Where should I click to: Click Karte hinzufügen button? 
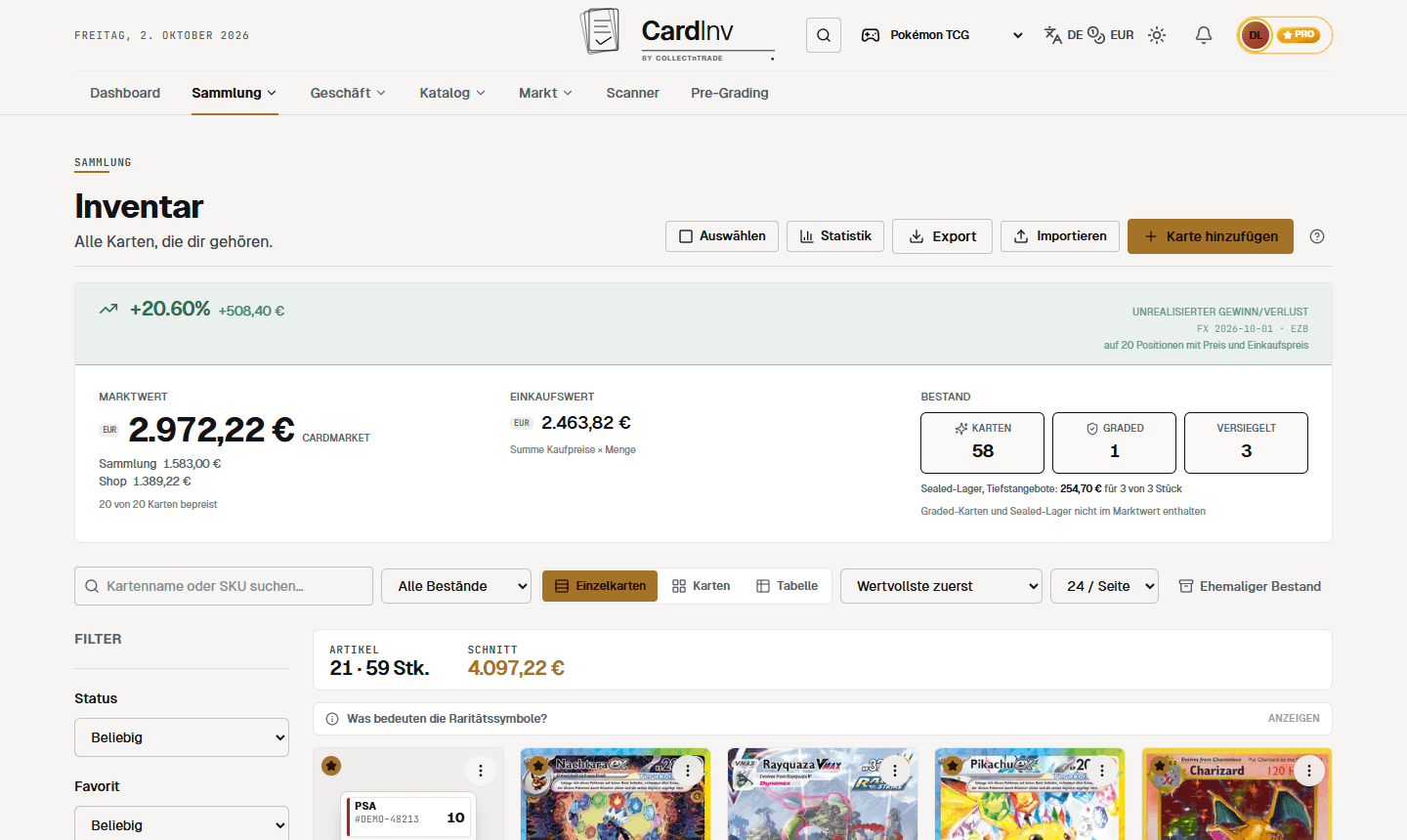pos(1211,236)
